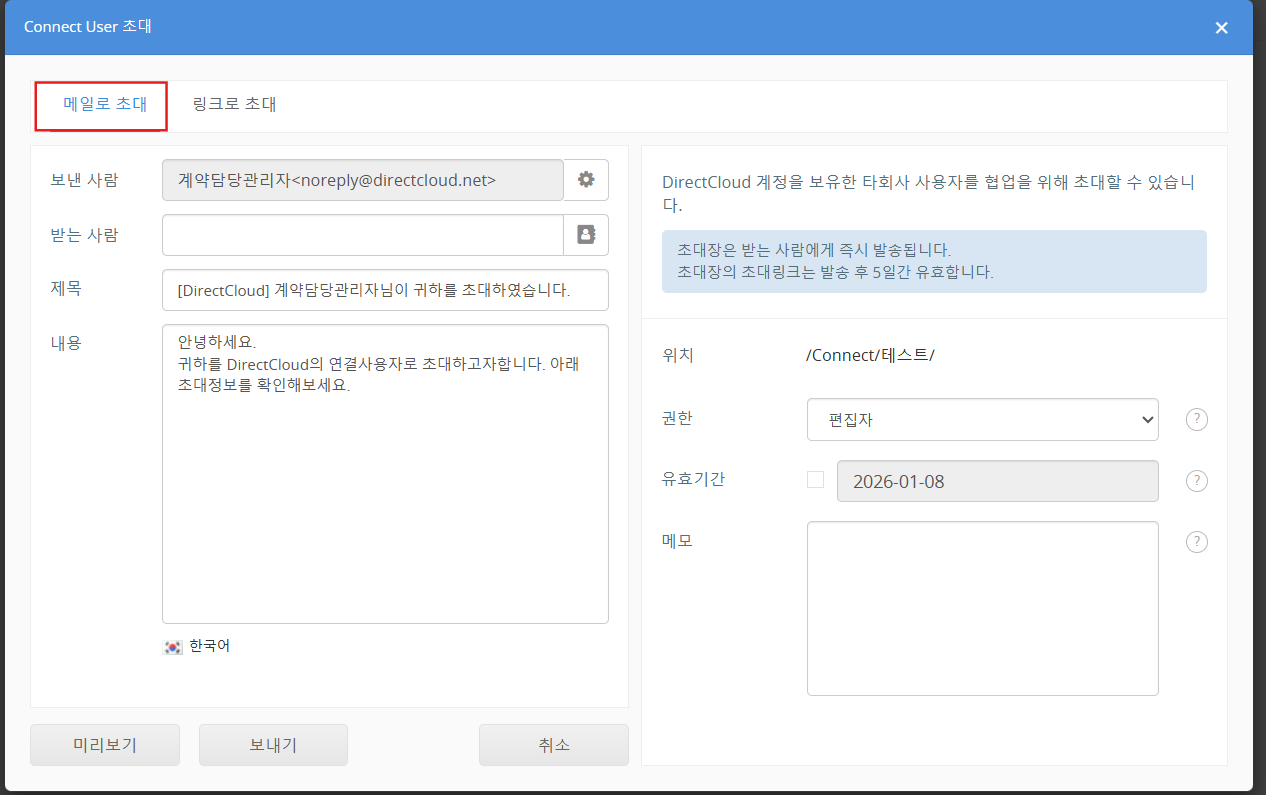Click the 취소 button
The image size is (1266, 795).
(553, 745)
